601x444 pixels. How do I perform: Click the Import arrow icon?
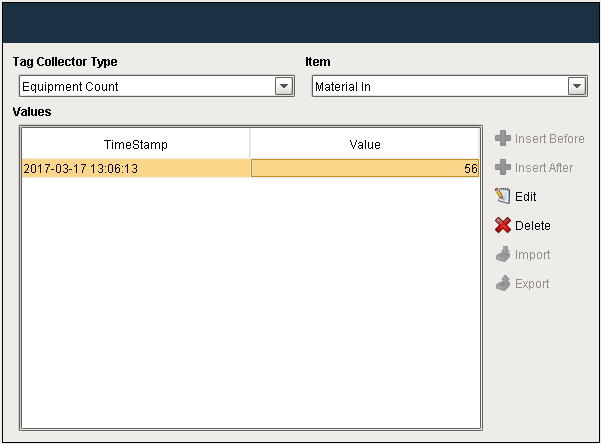coord(503,254)
